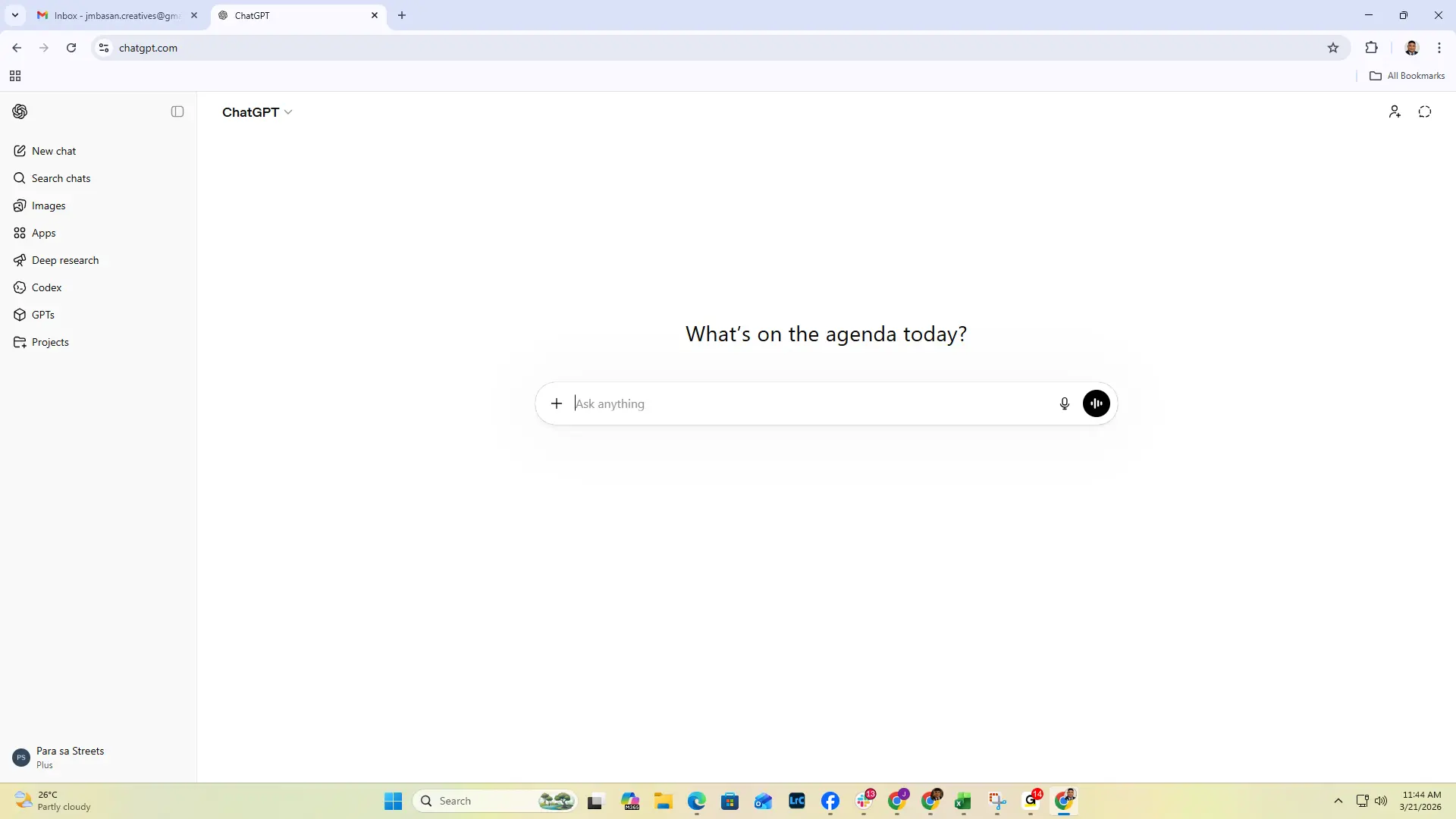Bookmark this page with the star icon
Image resolution: width=1456 pixels, height=819 pixels.
[x=1333, y=48]
